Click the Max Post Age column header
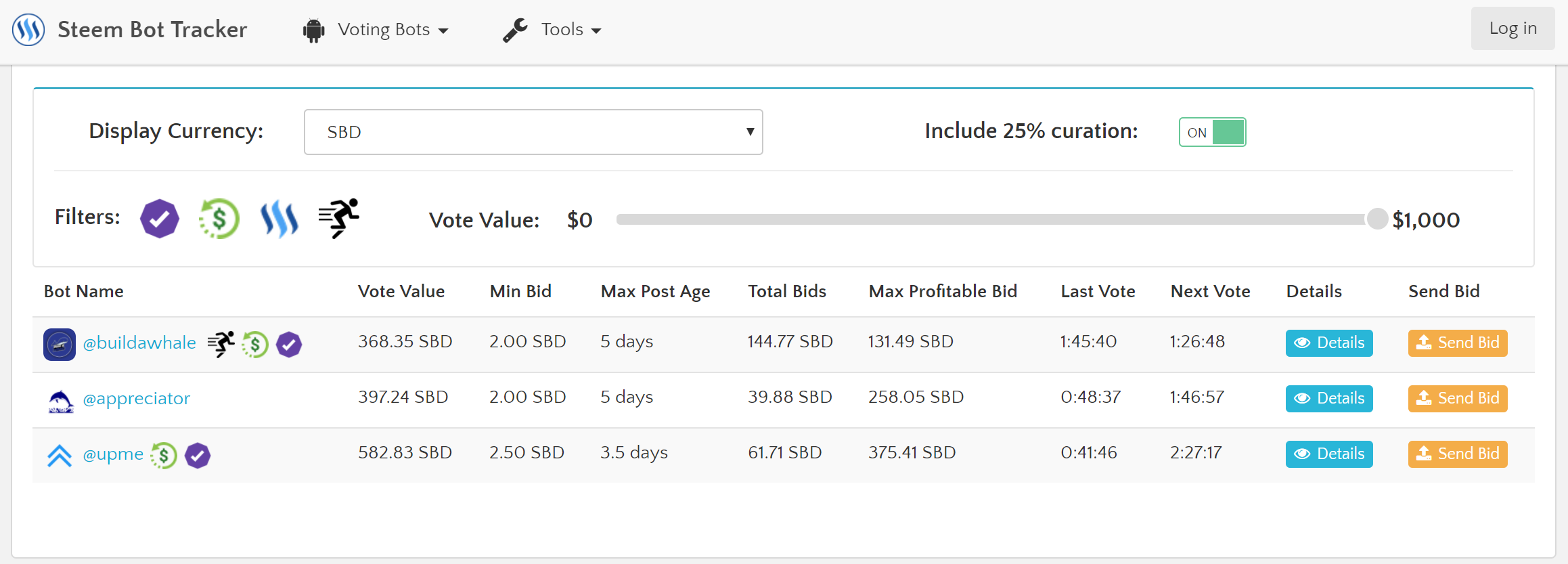1568x564 pixels. tap(656, 292)
